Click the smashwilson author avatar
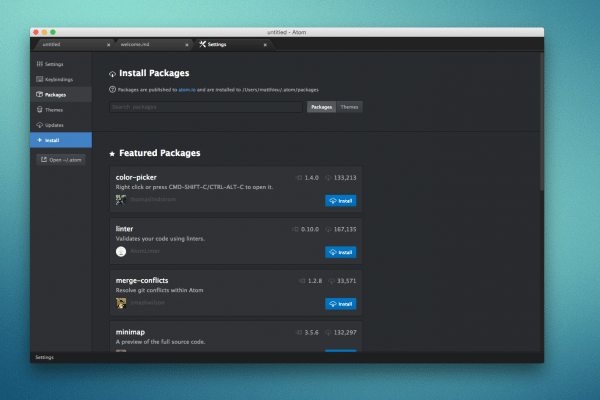Image resolution: width=600 pixels, height=400 pixels. click(x=121, y=303)
